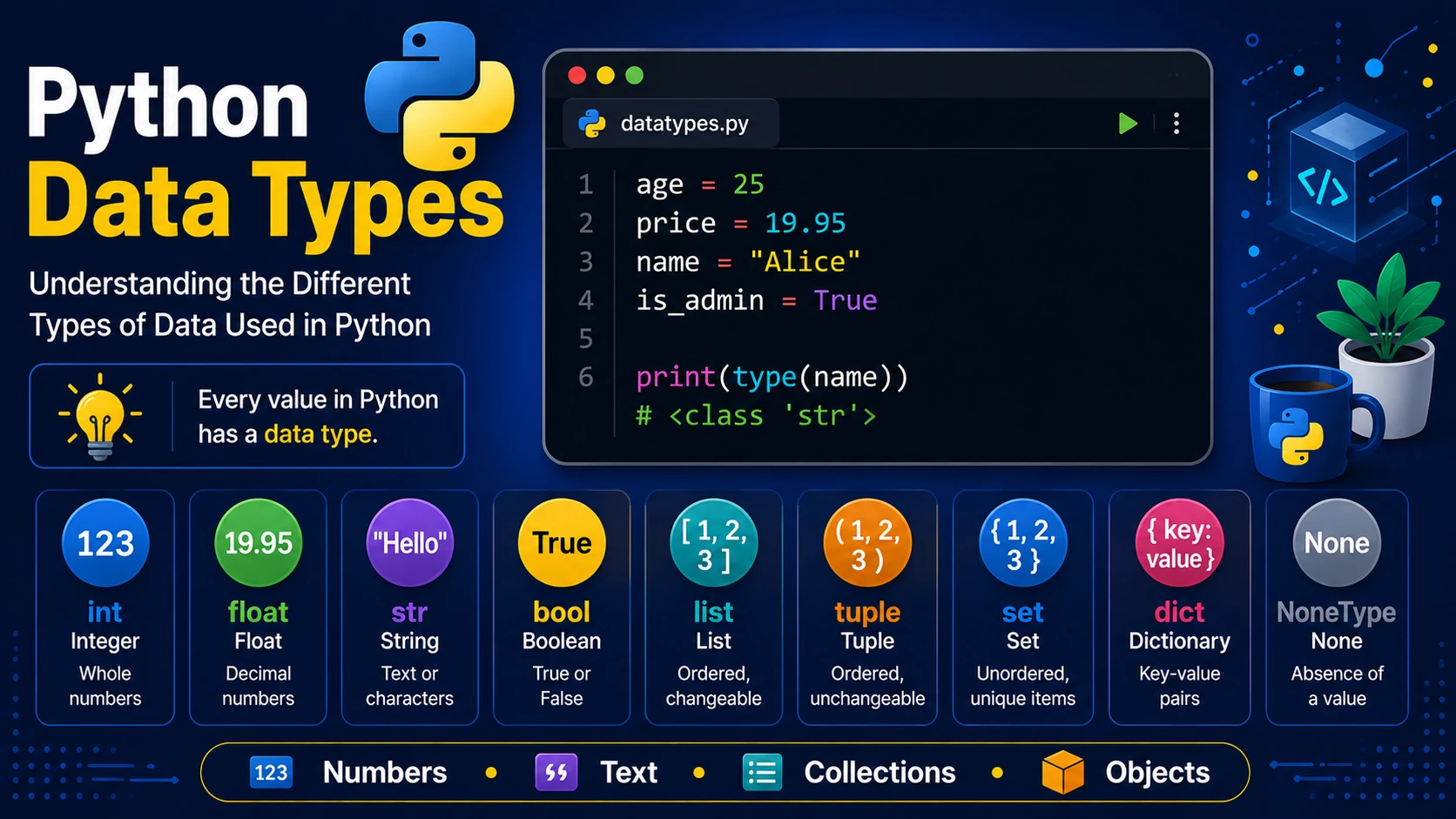Click line number 1 in the gutter

(x=585, y=185)
